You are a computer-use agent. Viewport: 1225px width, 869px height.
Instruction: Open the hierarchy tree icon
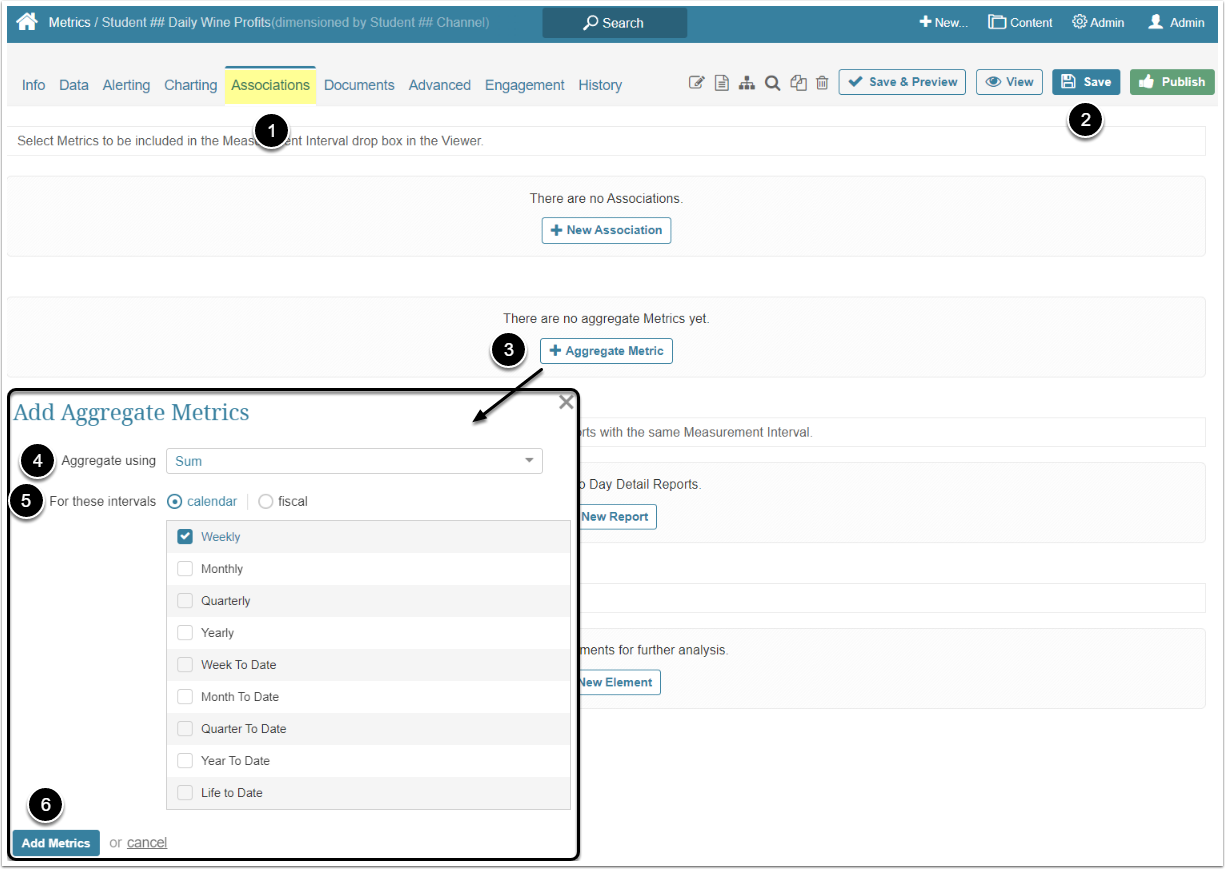[x=747, y=83]
